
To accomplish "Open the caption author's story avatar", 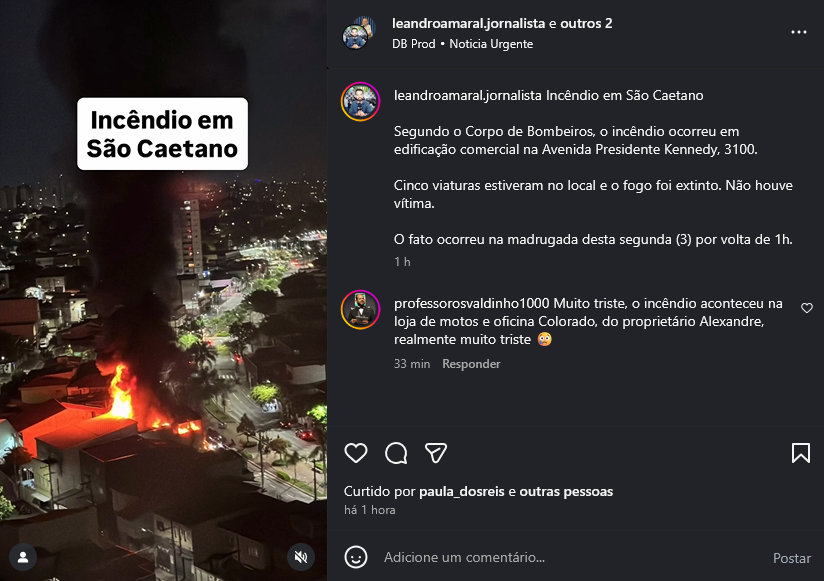I will coord(360,102).
